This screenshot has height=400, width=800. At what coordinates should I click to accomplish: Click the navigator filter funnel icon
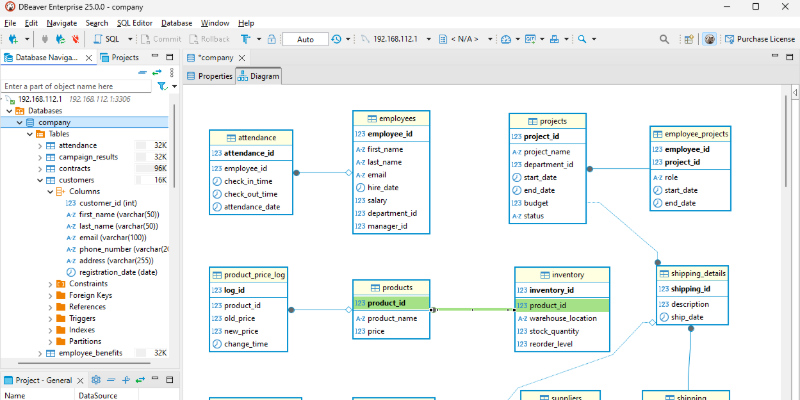[x=162, y=86]
